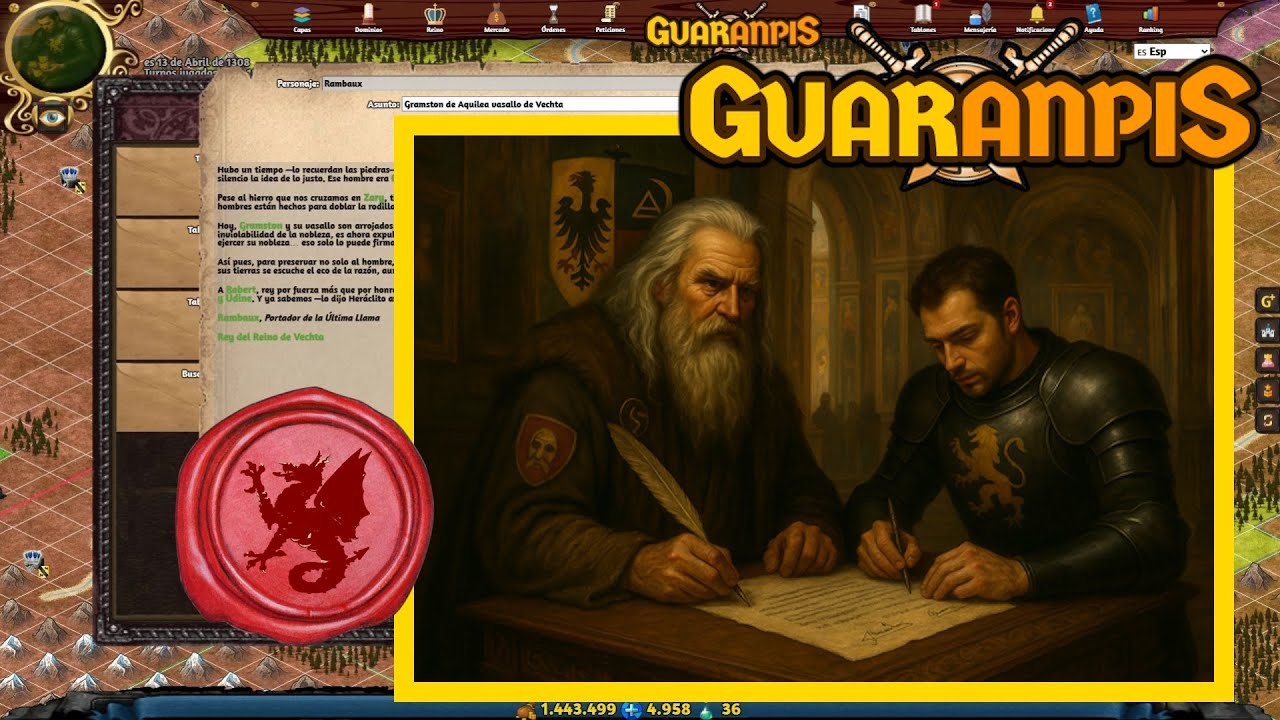Screen dimensions: 1280x720
Task: Select the lower-left shield unit on map
Action: (35, 562)
